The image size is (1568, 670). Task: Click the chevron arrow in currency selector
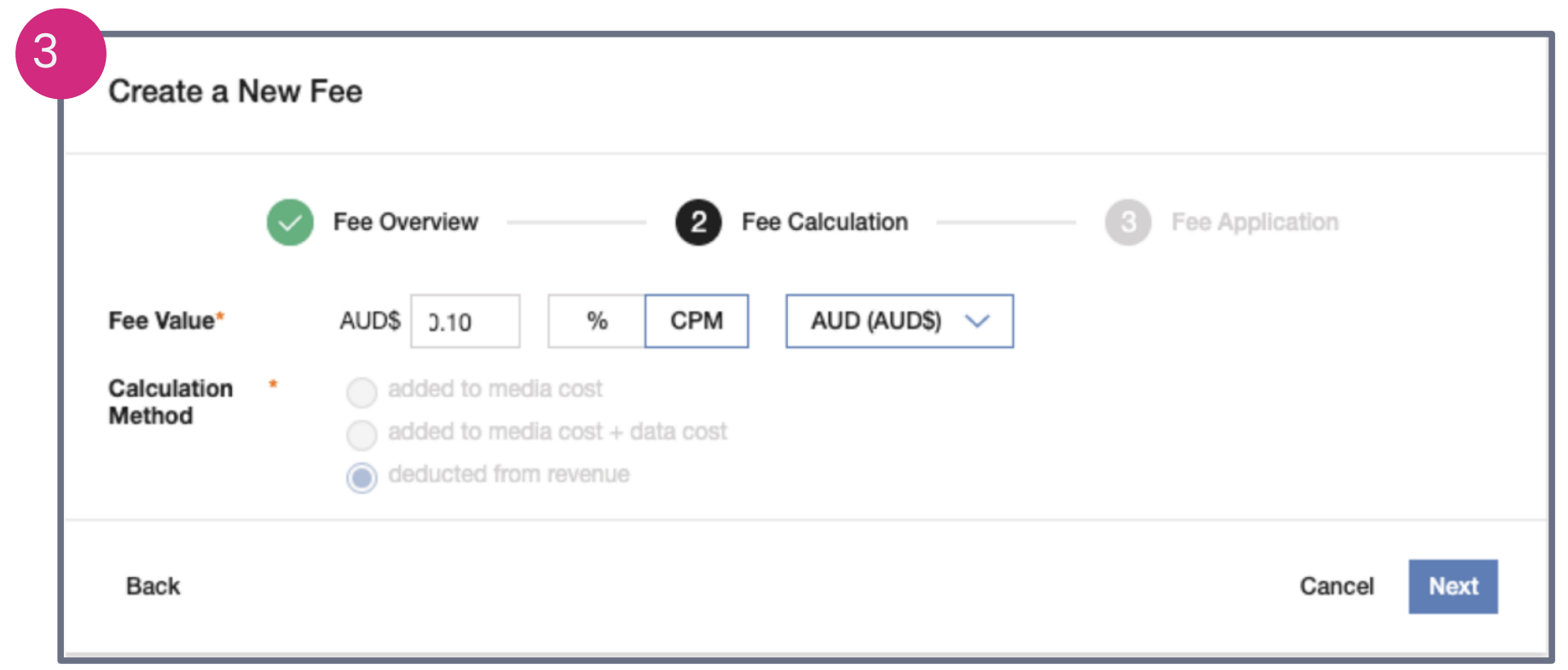coord(977,321)
